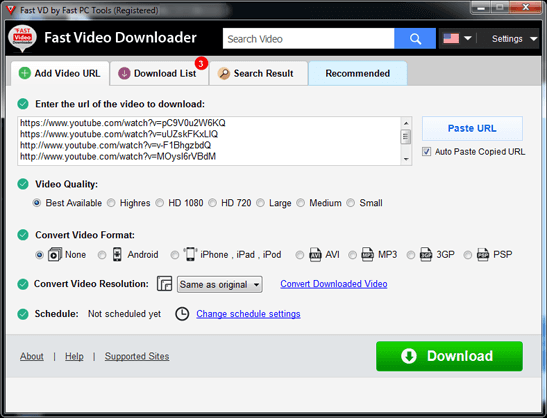Select Best Available video quality

tap(37, 203)
